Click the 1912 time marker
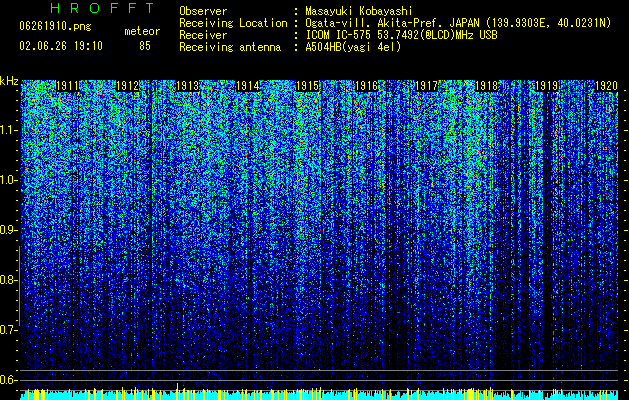The height and width of the screenshot is (400, 629). click(x=127, y=86)
